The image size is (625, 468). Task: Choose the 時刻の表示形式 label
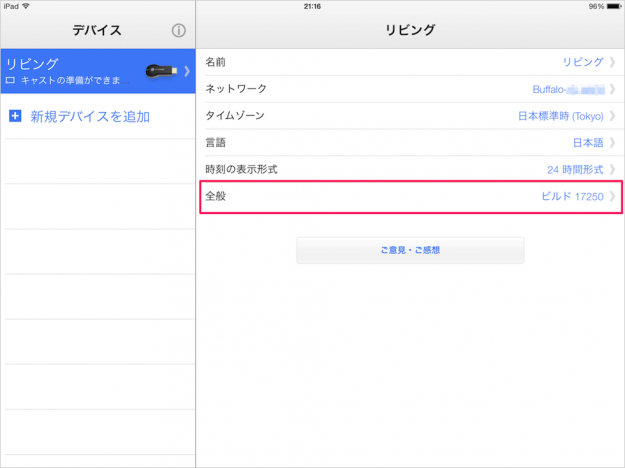241,170
